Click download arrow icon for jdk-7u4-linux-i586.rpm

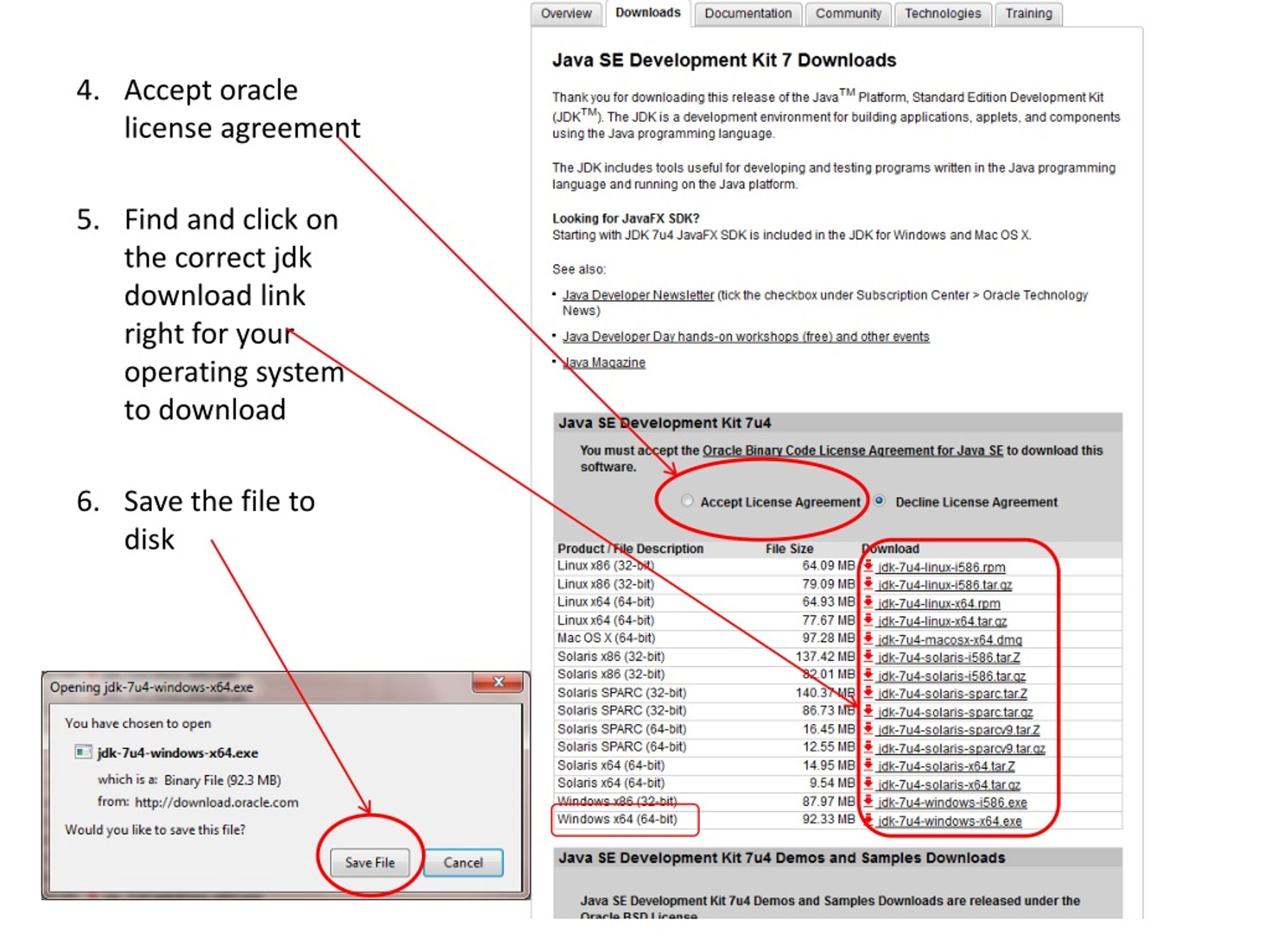[x=868, y=566]
